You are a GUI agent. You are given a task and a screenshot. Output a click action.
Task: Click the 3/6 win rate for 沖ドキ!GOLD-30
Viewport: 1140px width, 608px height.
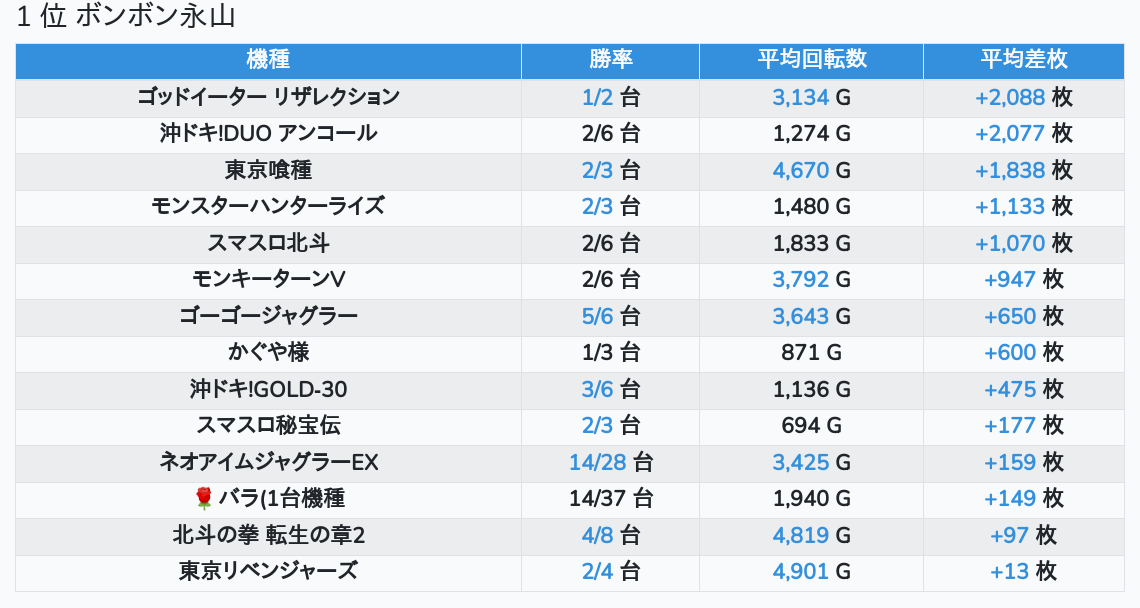(597, 390)
